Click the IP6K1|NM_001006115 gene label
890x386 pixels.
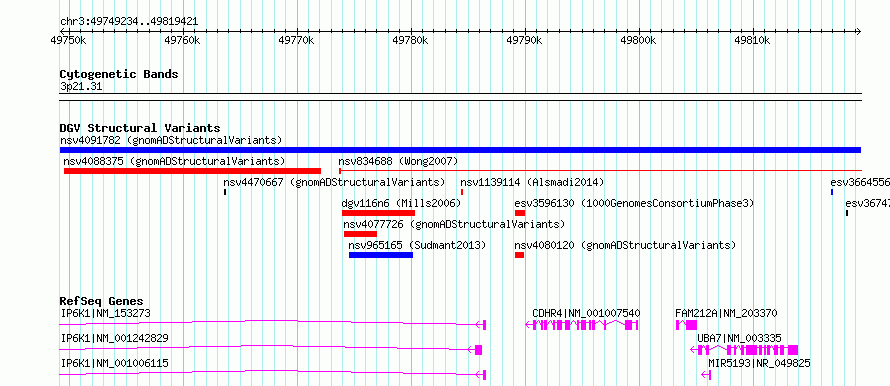pyautogui.click(x=115, y=363)
